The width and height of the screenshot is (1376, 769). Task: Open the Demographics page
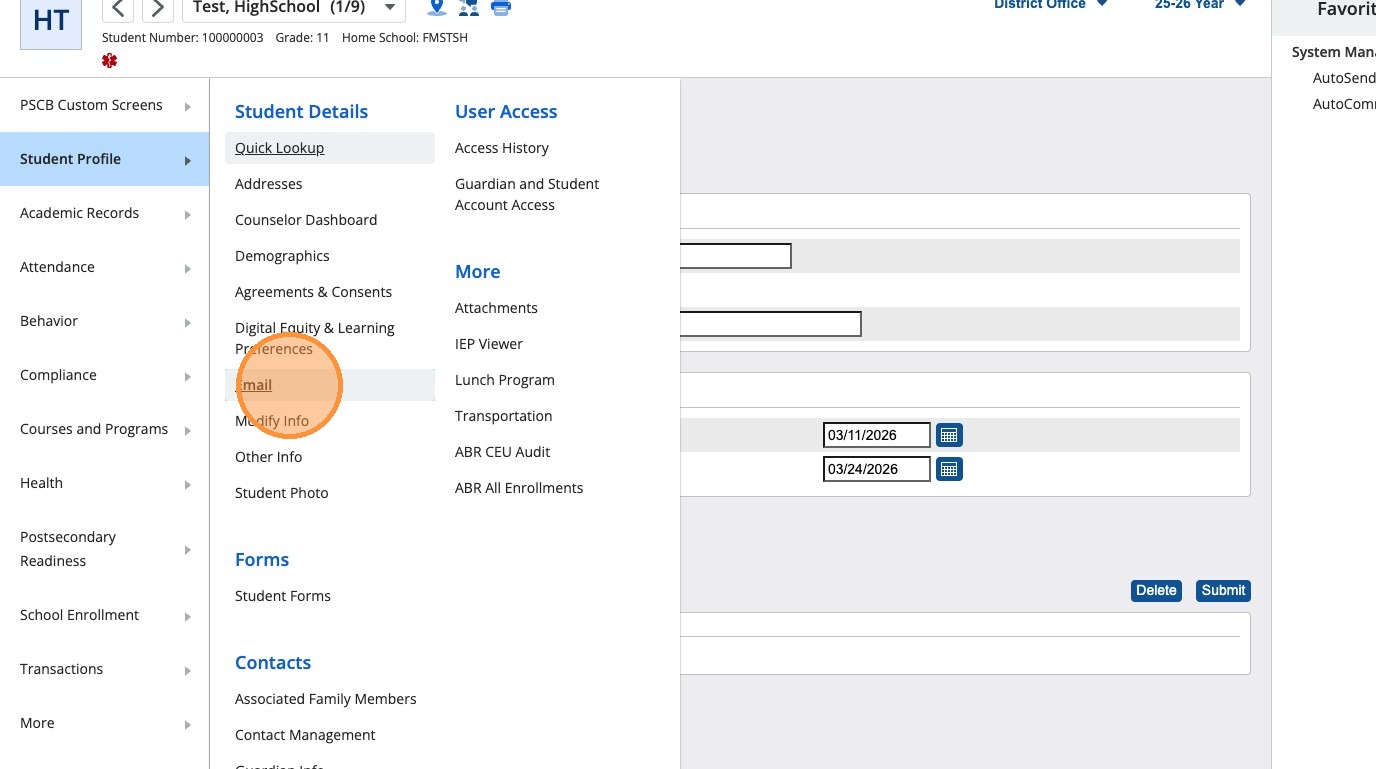tap(282, 256)
